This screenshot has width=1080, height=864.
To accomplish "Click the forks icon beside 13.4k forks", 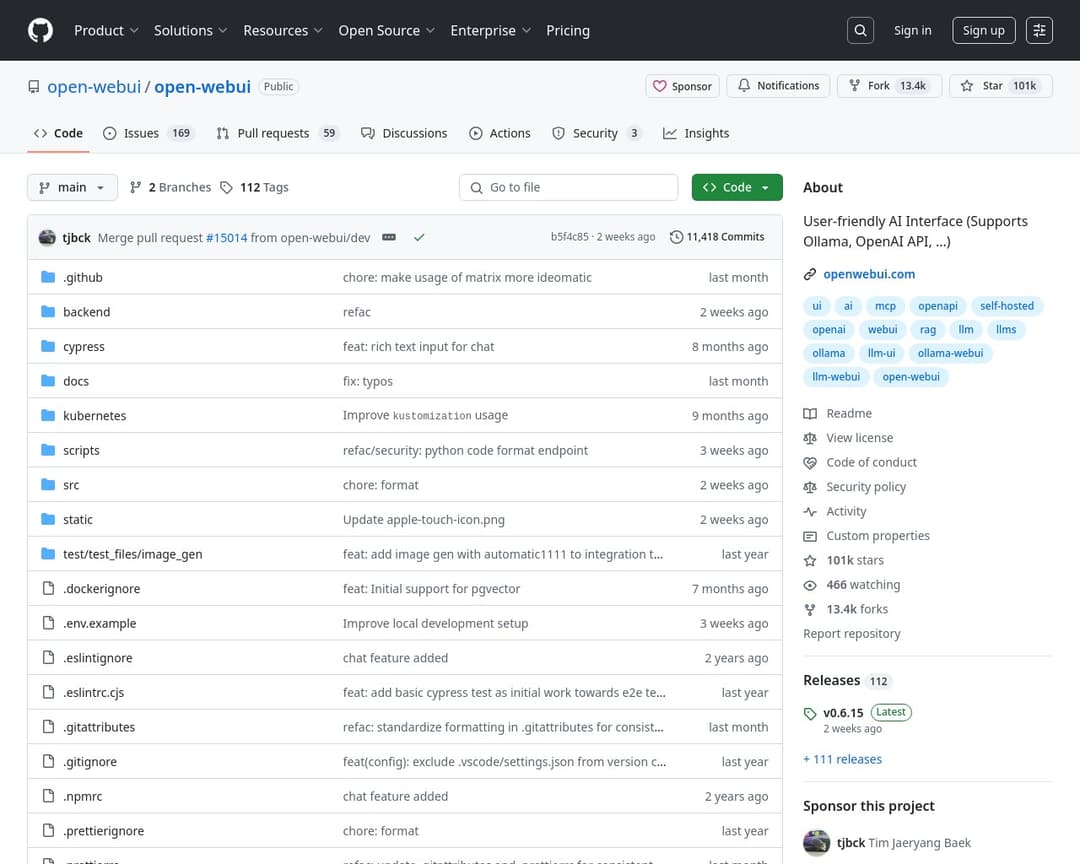I will (x=810, y=610).
